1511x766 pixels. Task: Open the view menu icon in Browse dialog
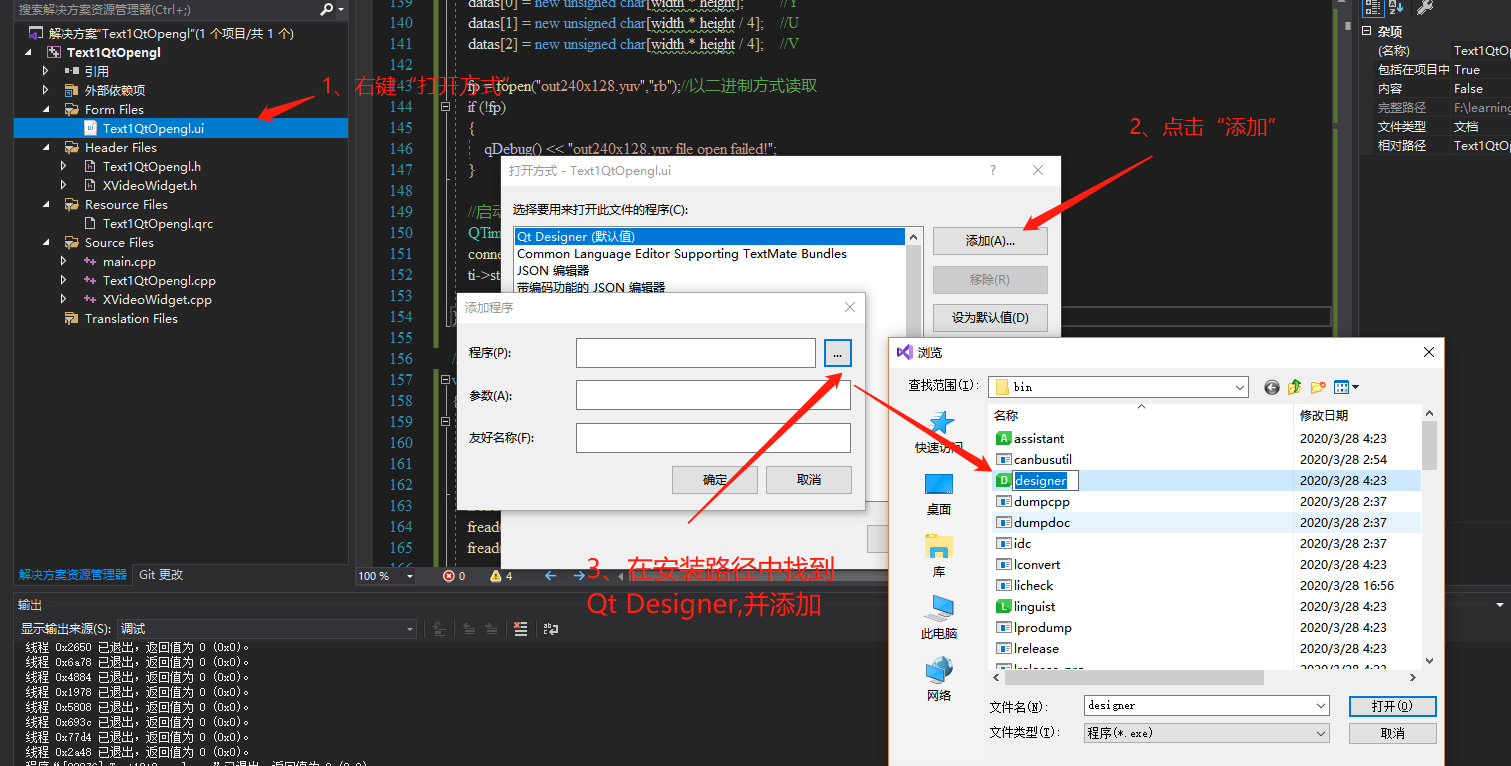coord(1346,387)
